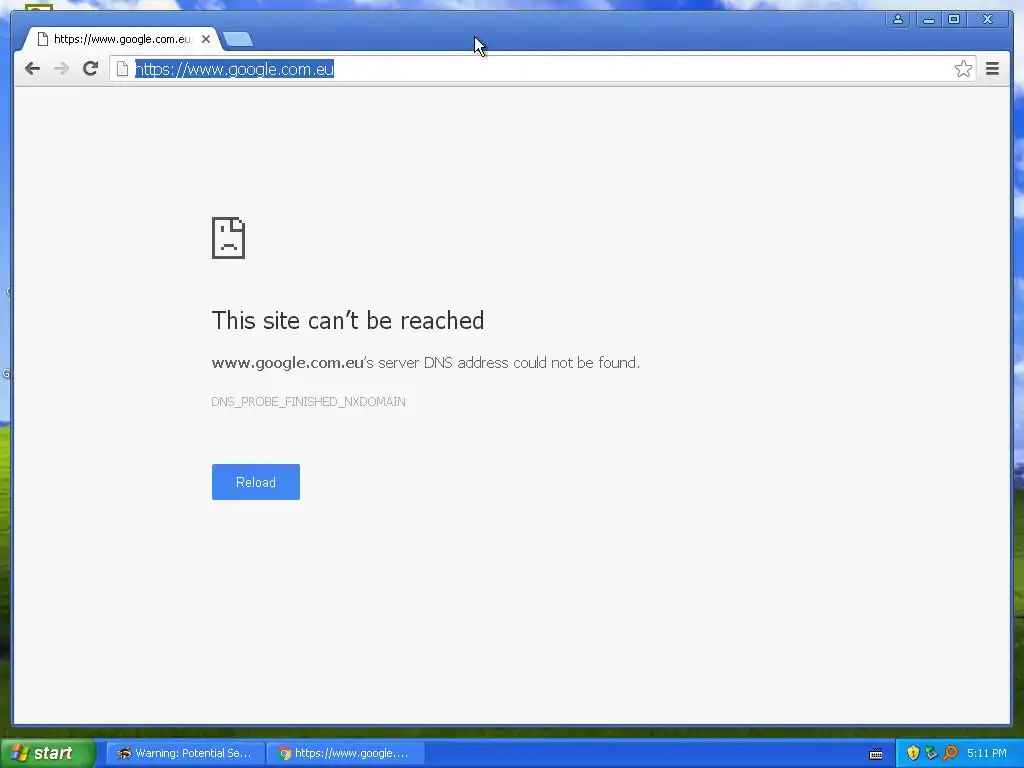Close the Chrome window
1024x768 pixels.
pos(987,20)
